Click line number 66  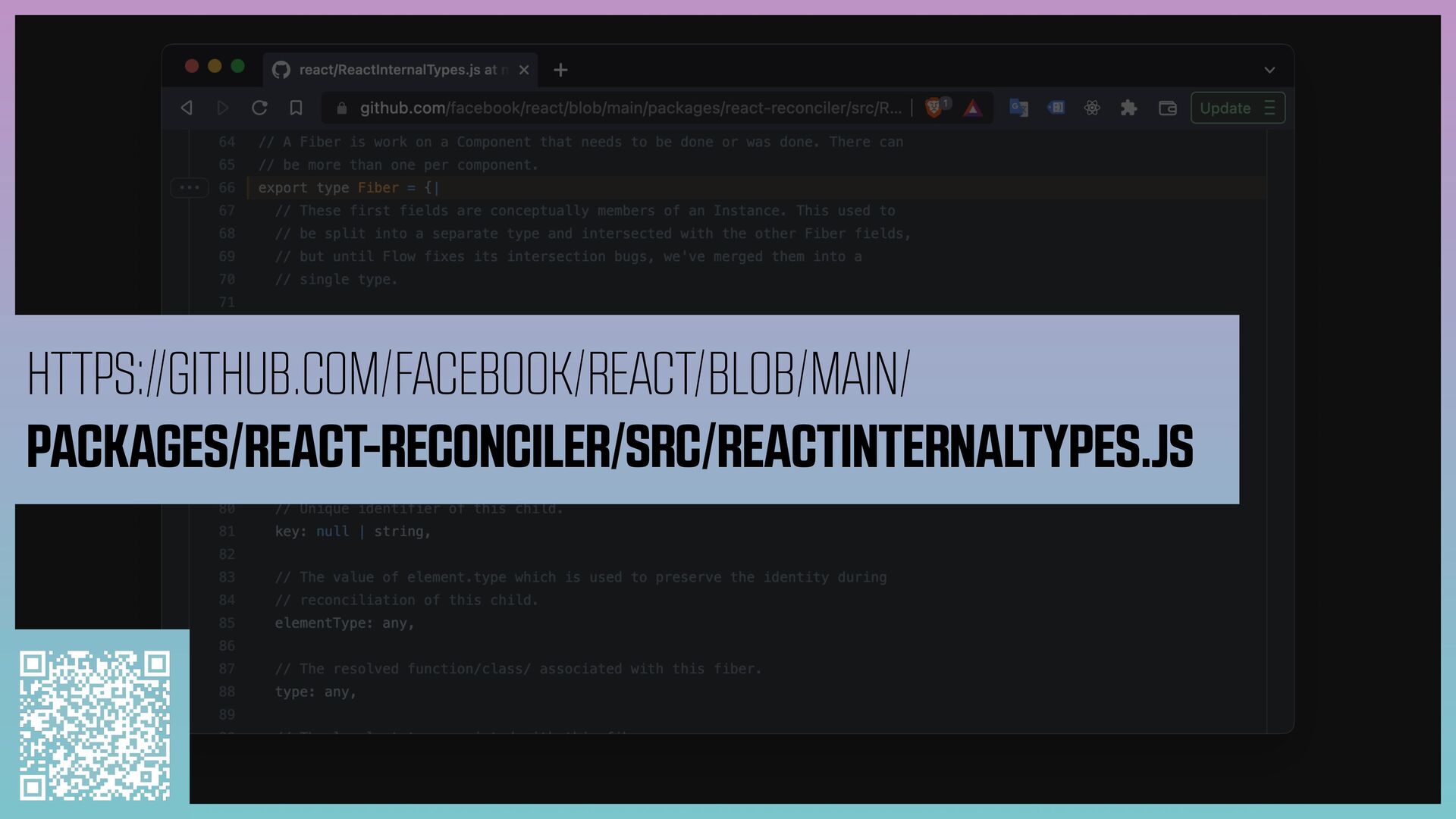(x=227, y=187)
